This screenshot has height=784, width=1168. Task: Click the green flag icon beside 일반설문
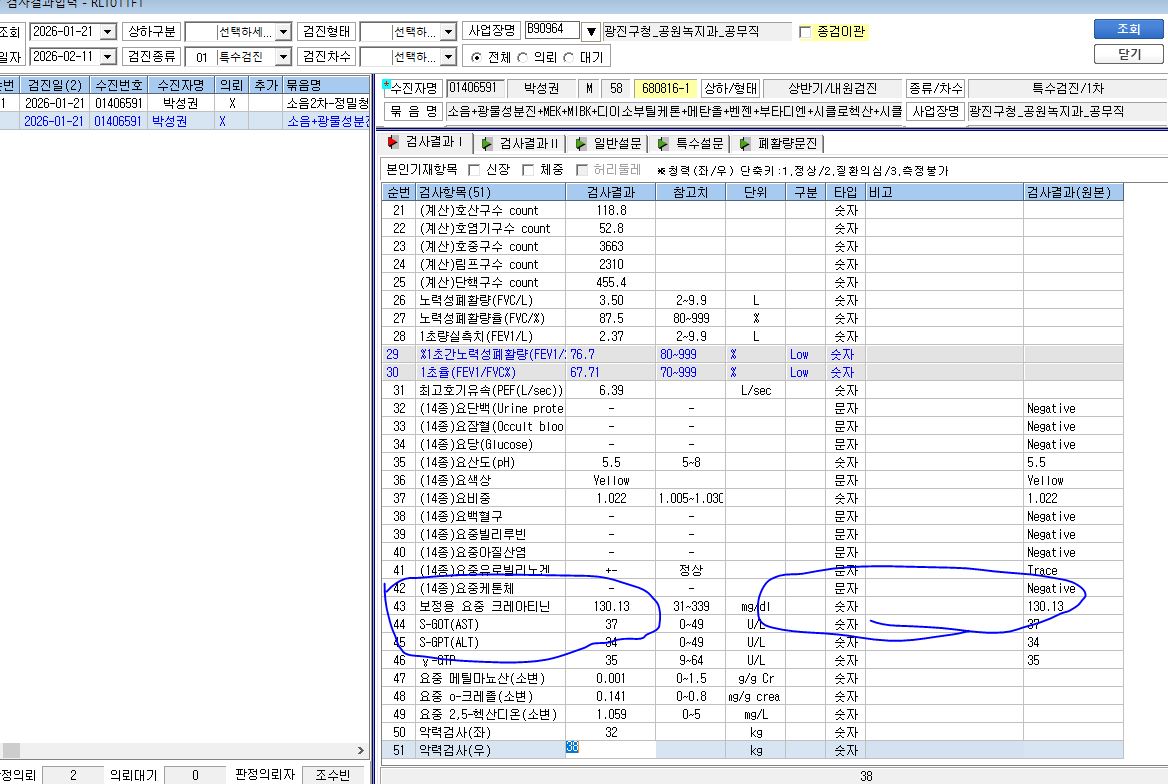point(581,143)
